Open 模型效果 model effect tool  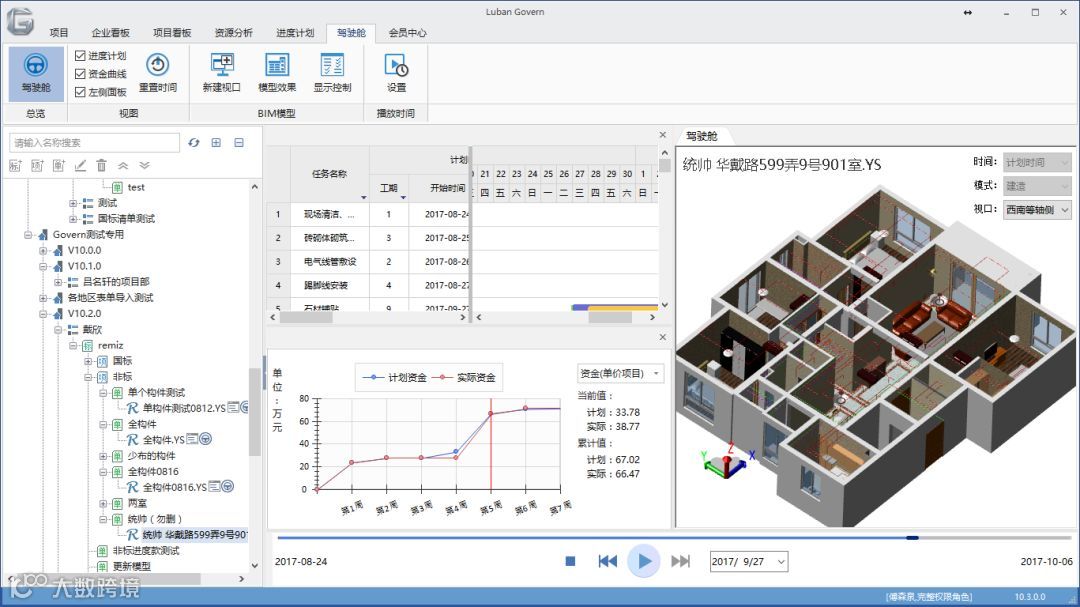(x=277, y=73)
